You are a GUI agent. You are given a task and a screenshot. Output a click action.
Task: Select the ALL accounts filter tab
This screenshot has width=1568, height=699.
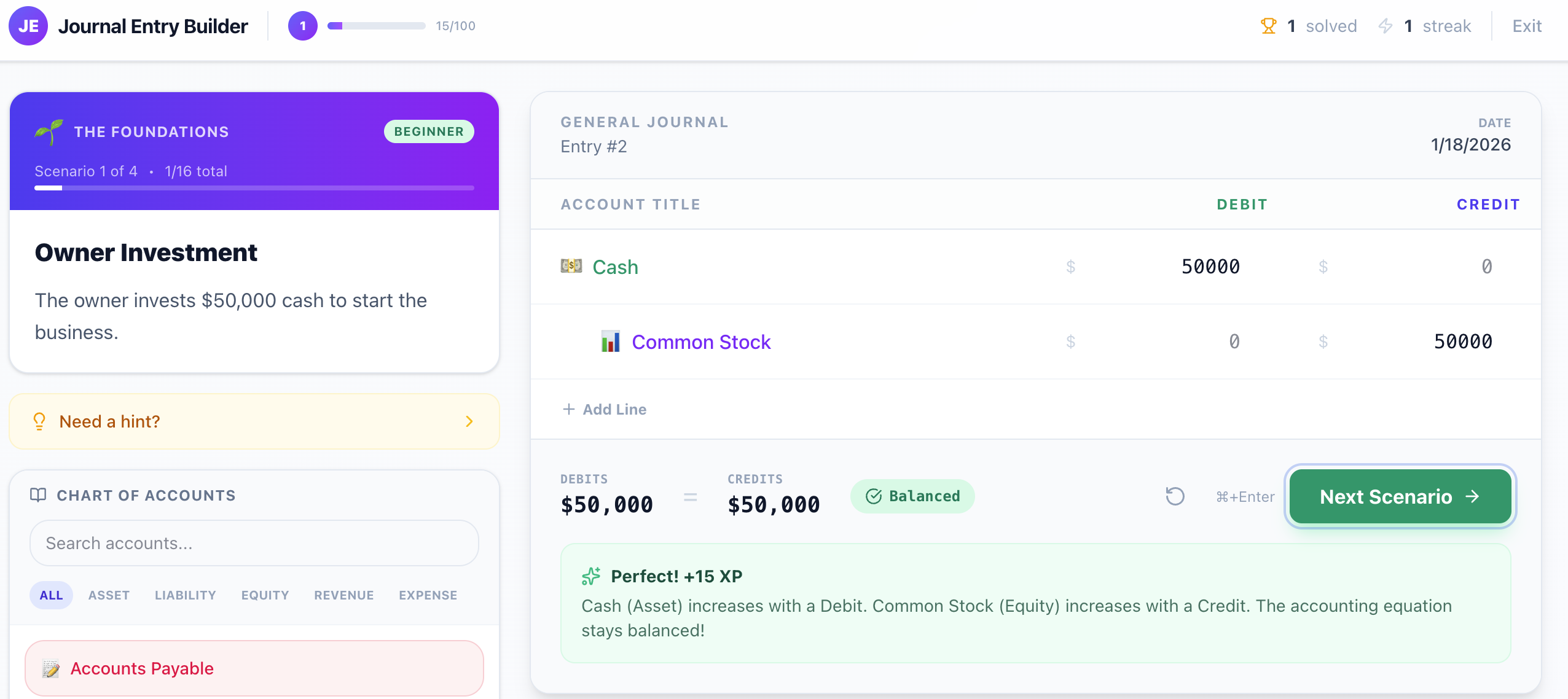(51, 595)
